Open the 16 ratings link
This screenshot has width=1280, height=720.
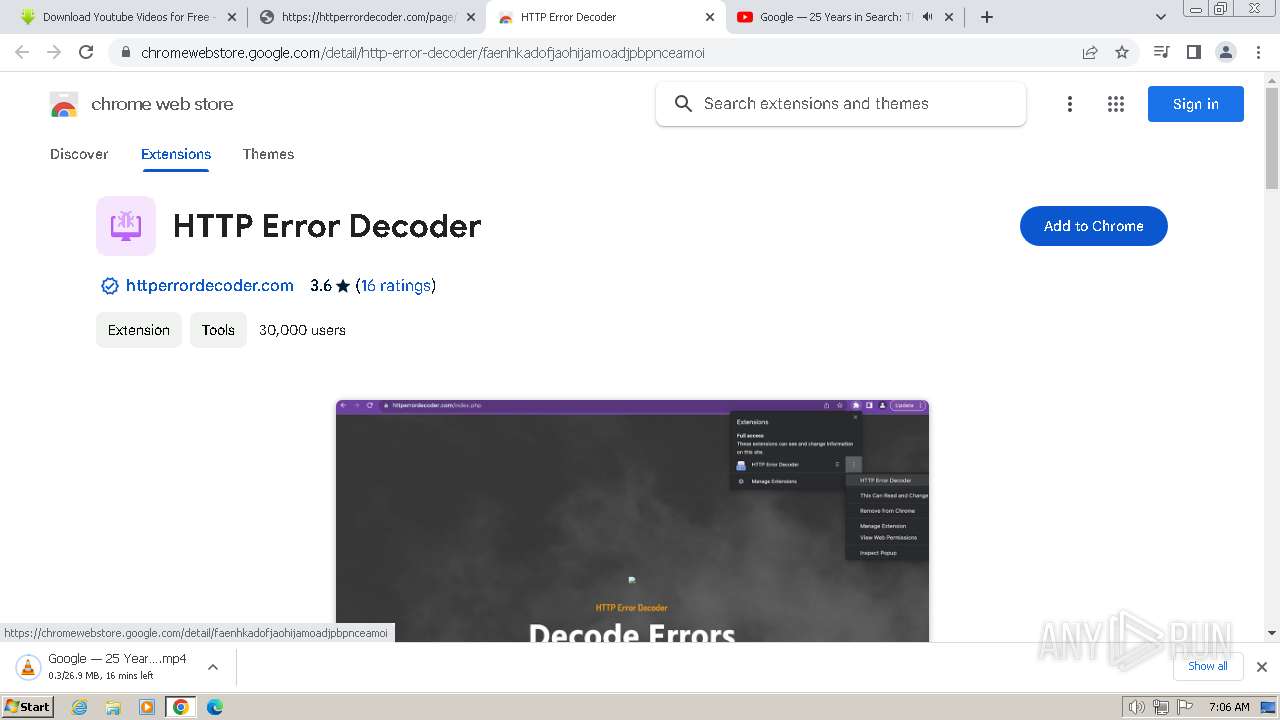[x=396, y=286]
